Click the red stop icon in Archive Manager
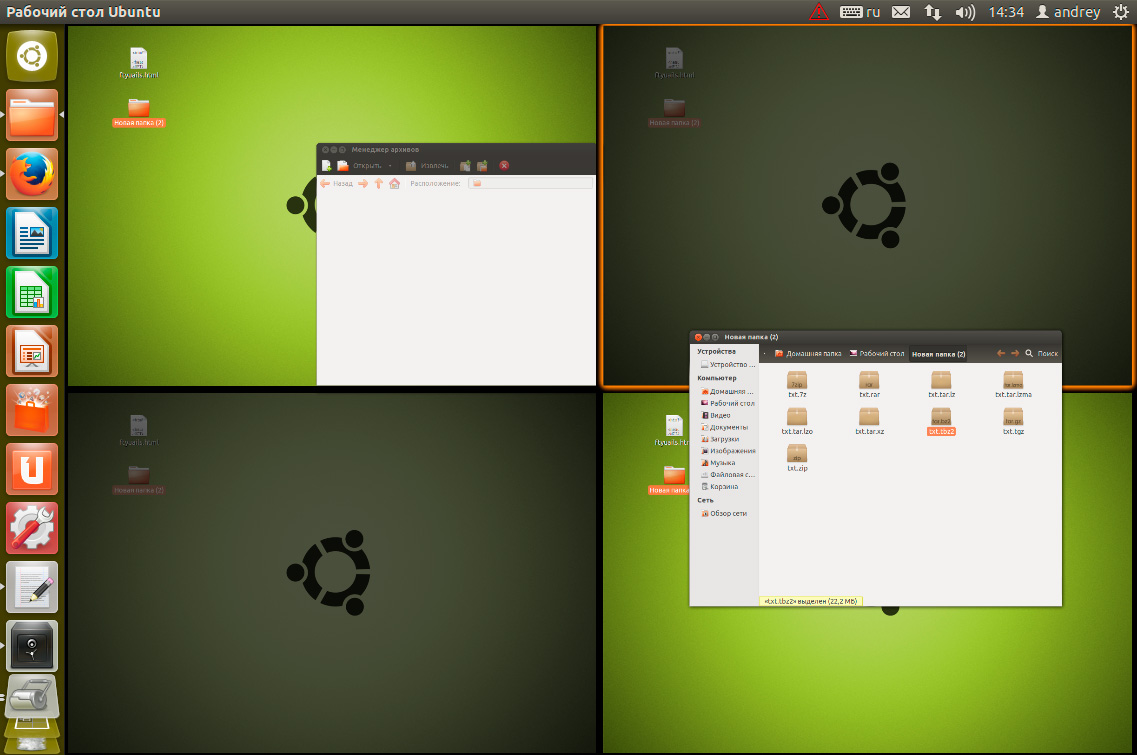The image size is (1137, 755). tap(504, 165)
